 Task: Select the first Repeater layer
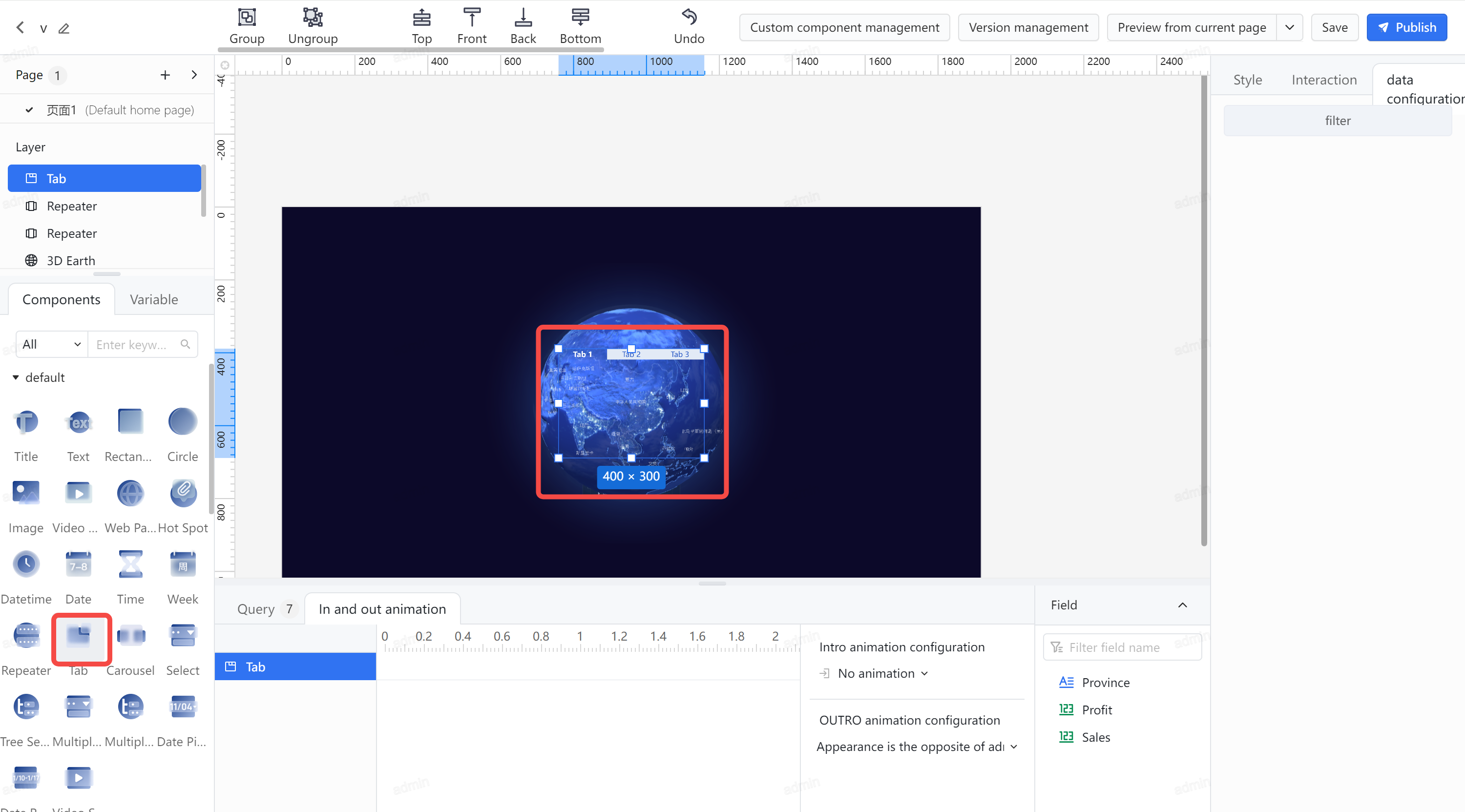click(x=104, y=206)
